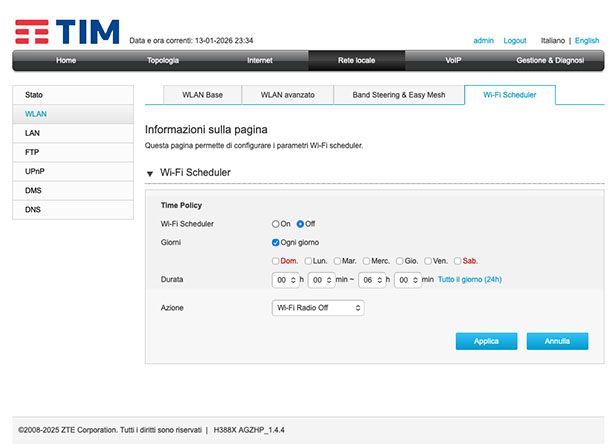This screenshot has height=448, width=610.
Task: Open UPnP in the sidebar
Action: click(73, 171)
